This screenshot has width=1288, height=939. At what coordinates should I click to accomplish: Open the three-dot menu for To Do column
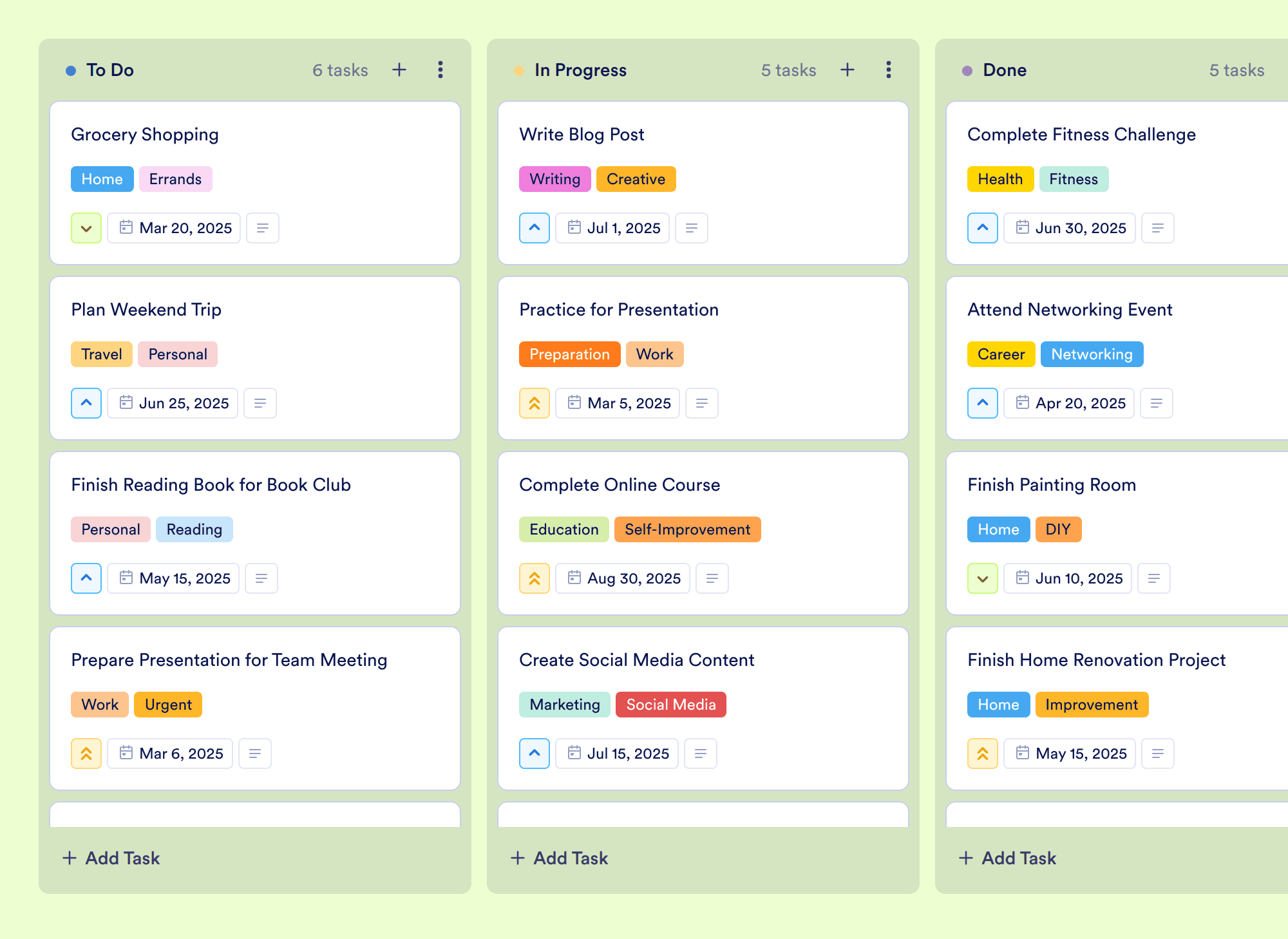[440, 70]
